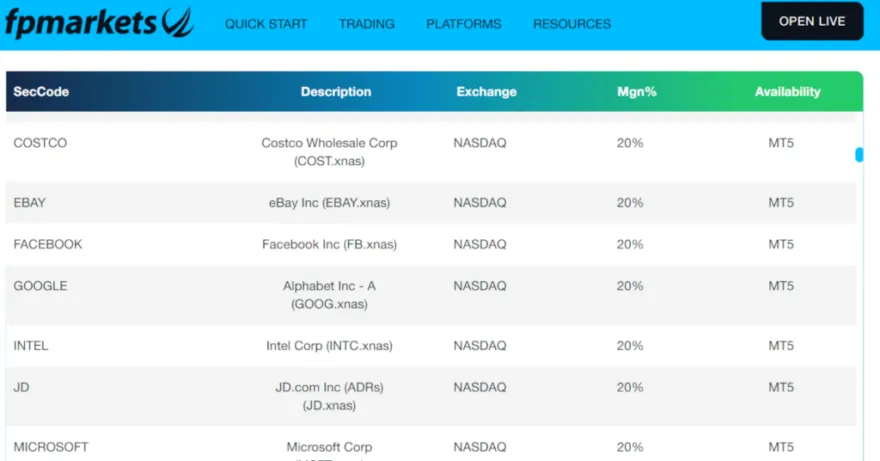The height and width of the screenshot is (461, 880).
Task: Open the Quick Start menu
Action: coord(266,24)
